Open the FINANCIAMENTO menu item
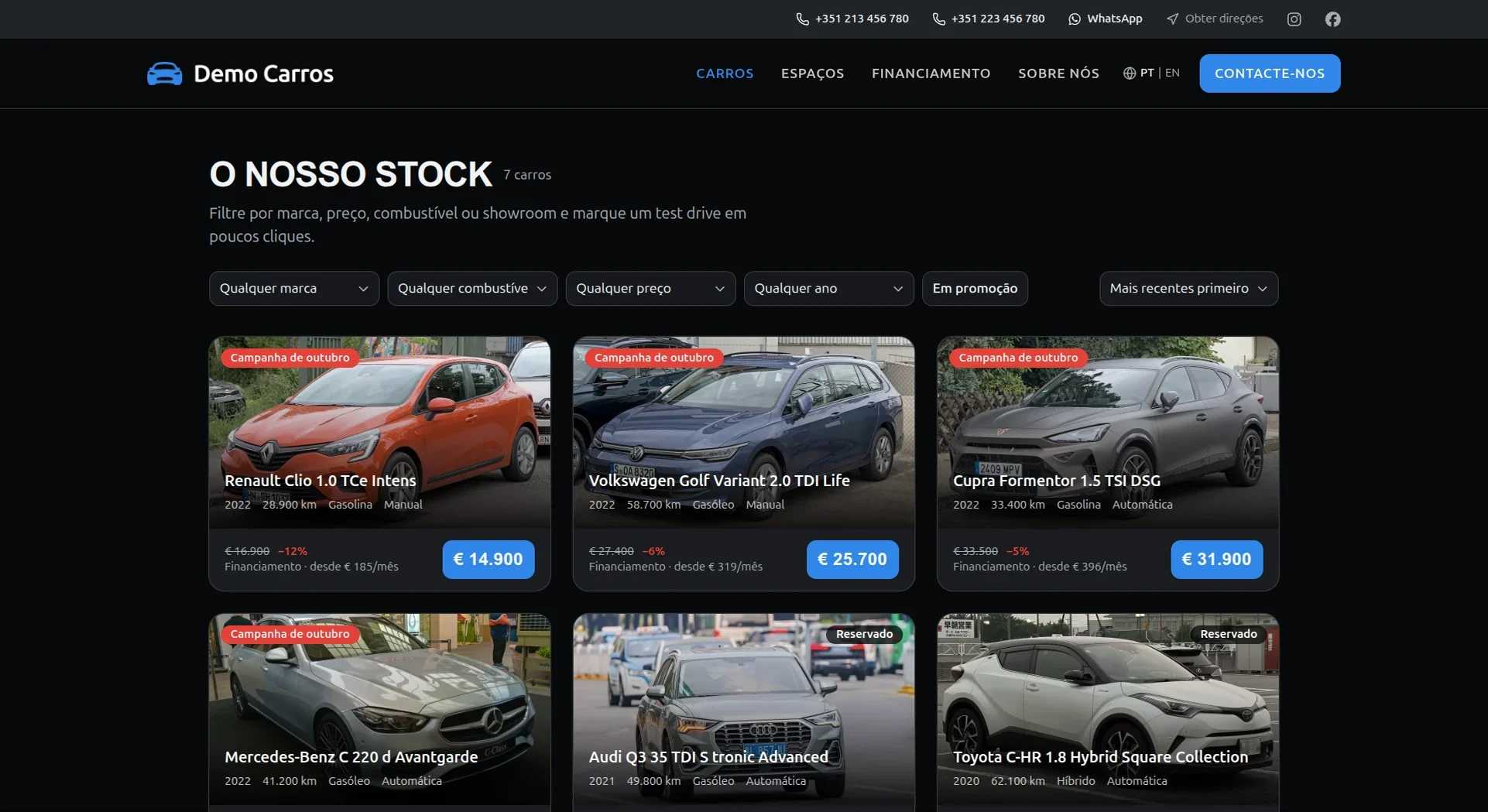The height and width of the screenshot is (812, 1488). point(931,74)
